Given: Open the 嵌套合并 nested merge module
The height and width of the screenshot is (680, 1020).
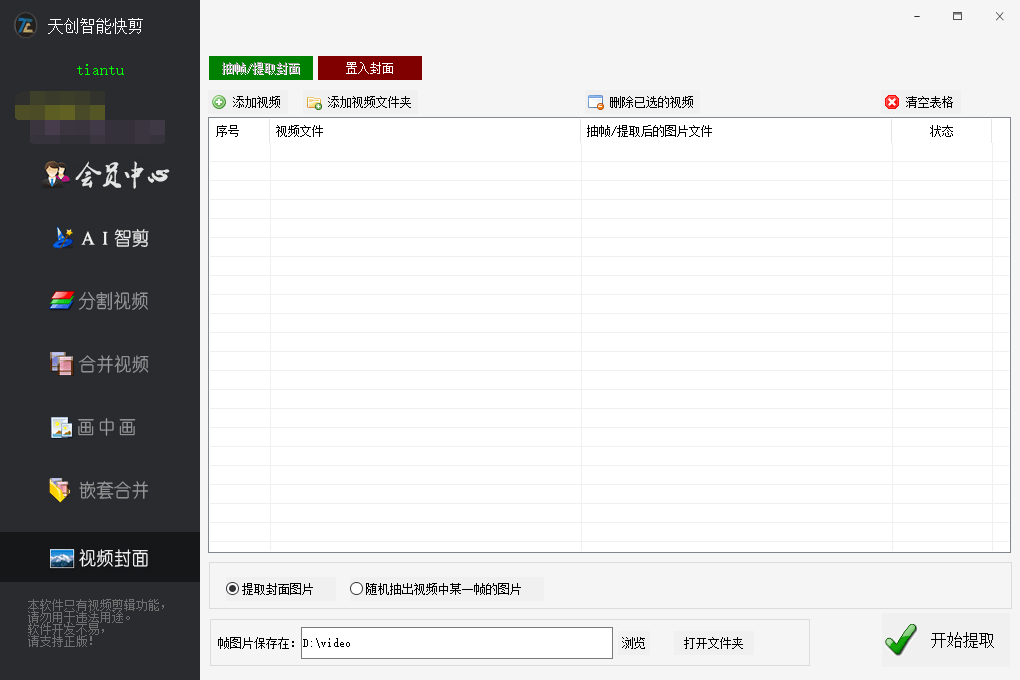Looking at the screenshot, I should 100,490.
